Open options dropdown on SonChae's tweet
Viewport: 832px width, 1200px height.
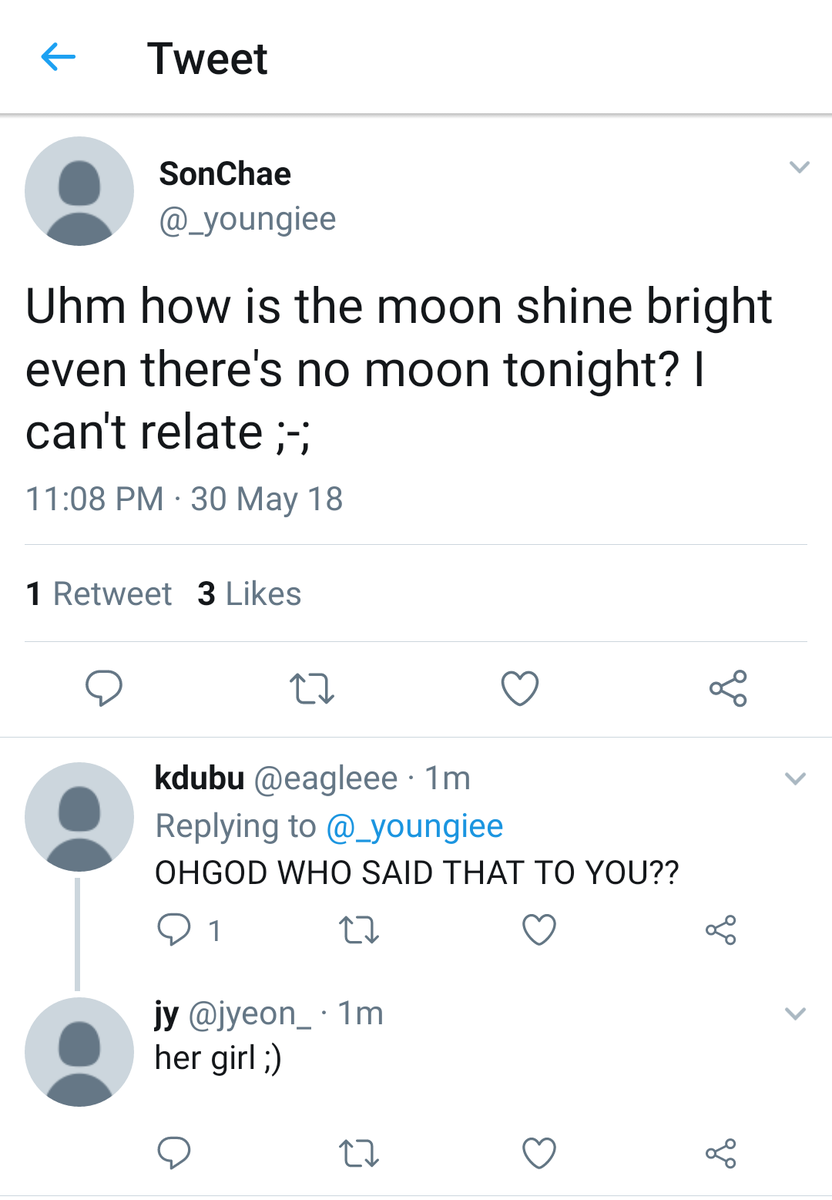797,168
